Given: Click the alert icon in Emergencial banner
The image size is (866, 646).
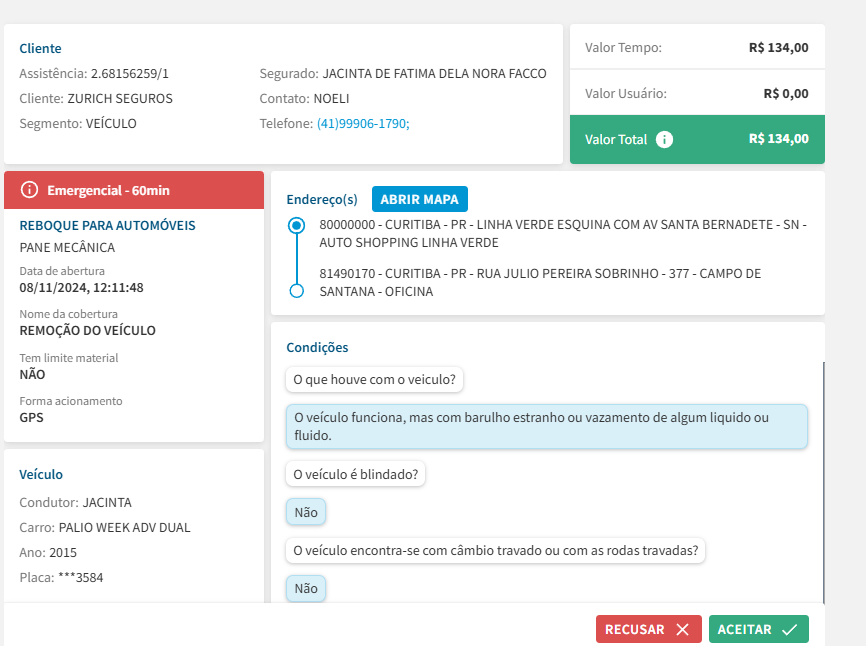Looking at the screenshot, I should point(29,190).
